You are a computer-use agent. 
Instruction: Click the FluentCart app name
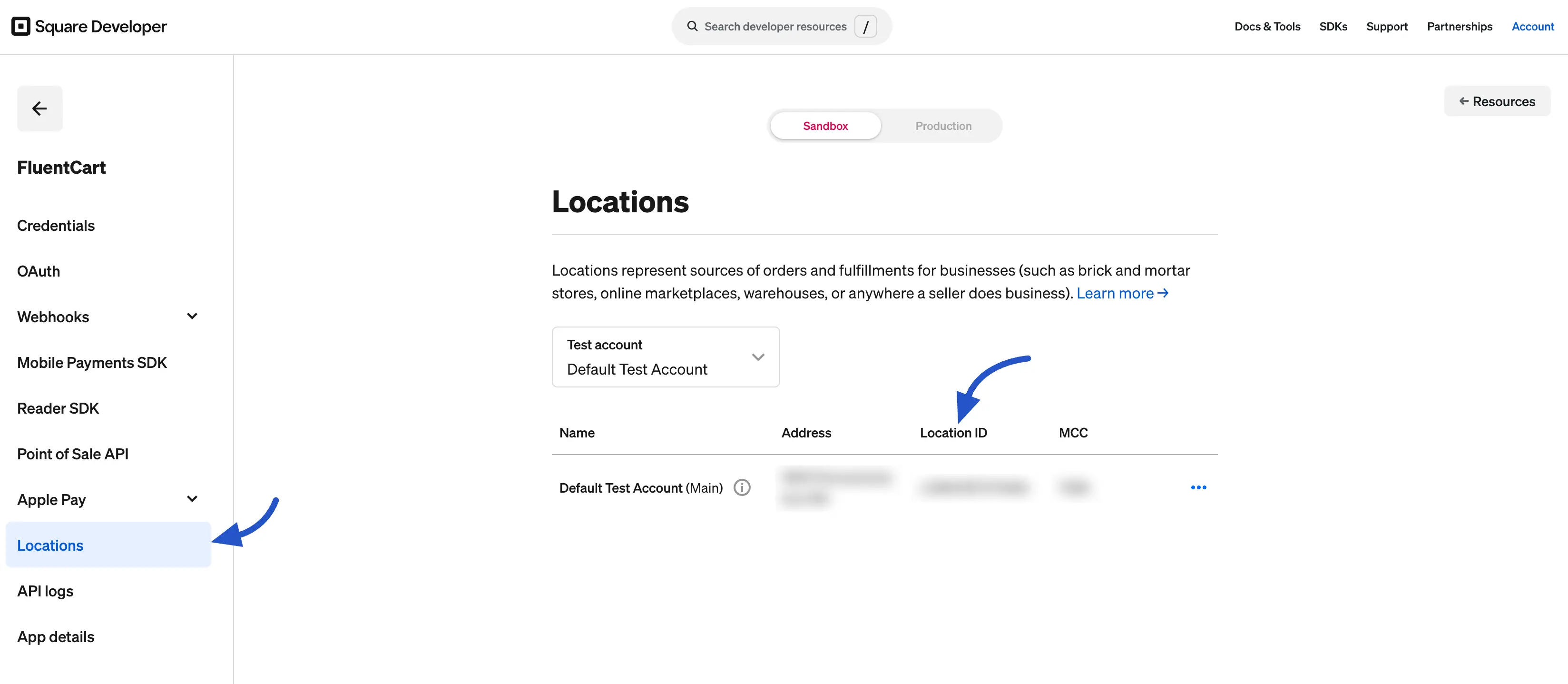click(x=61, y=168)
